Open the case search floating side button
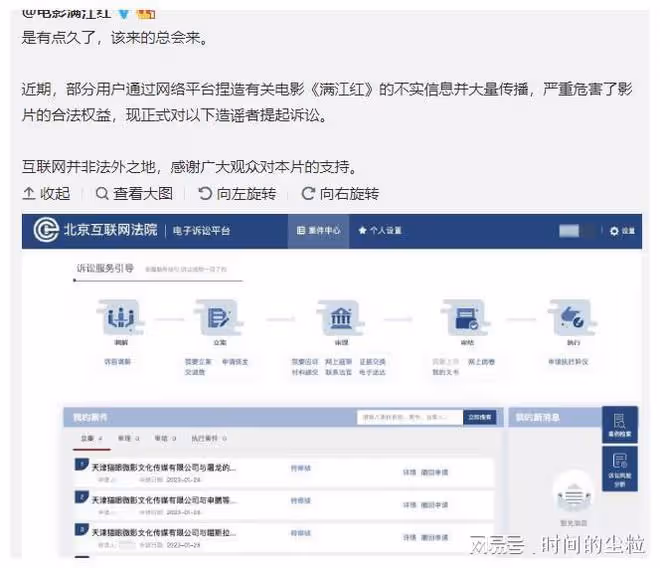 coord(620,424)
